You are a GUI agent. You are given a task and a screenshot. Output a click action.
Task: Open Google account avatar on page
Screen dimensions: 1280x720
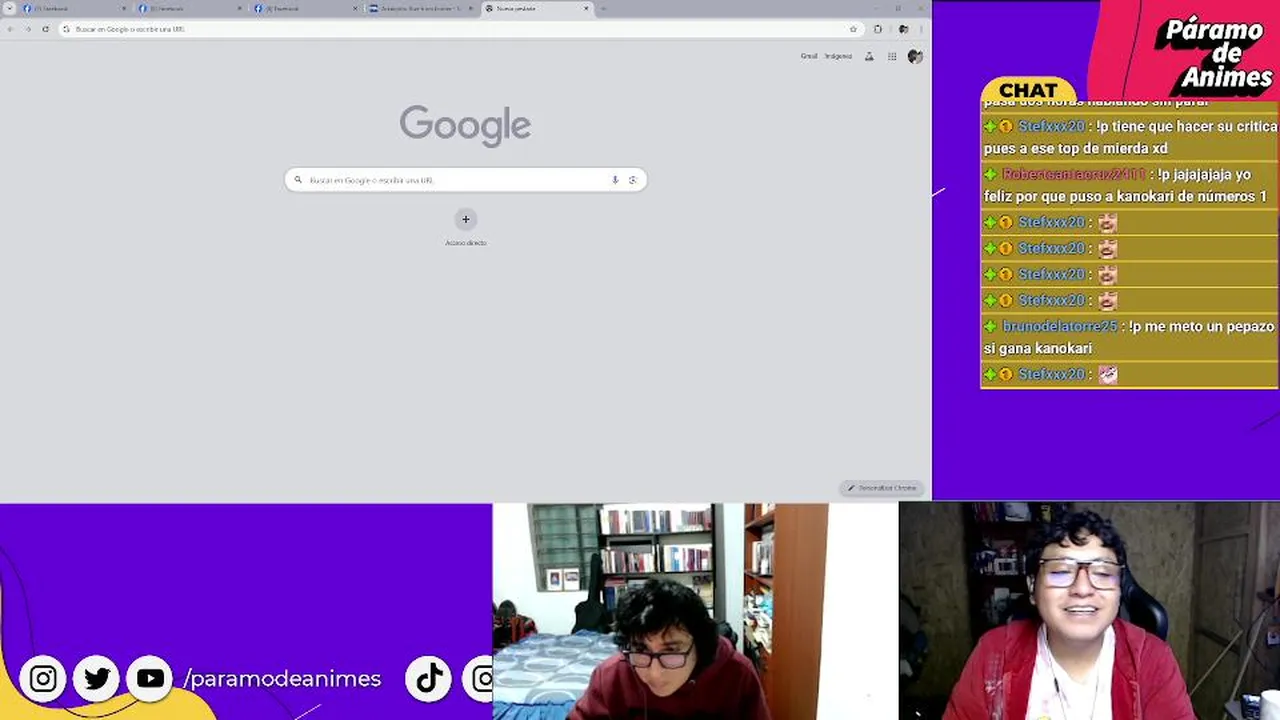pyautogui.click(x=915, y=57)
